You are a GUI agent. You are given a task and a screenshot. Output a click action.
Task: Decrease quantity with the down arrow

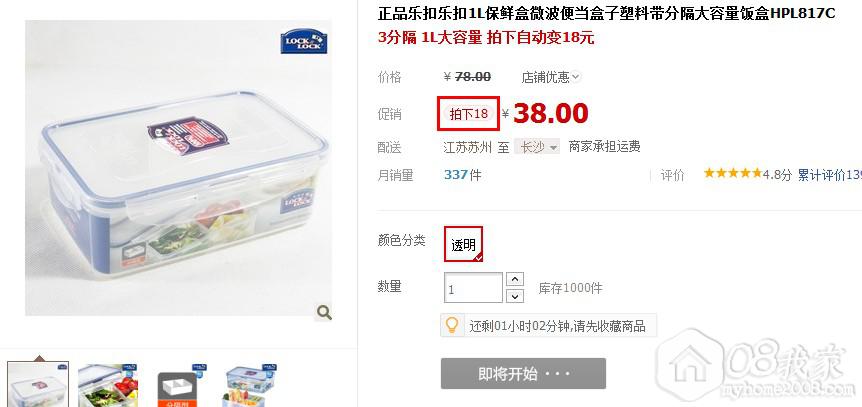tap(514, 296)
